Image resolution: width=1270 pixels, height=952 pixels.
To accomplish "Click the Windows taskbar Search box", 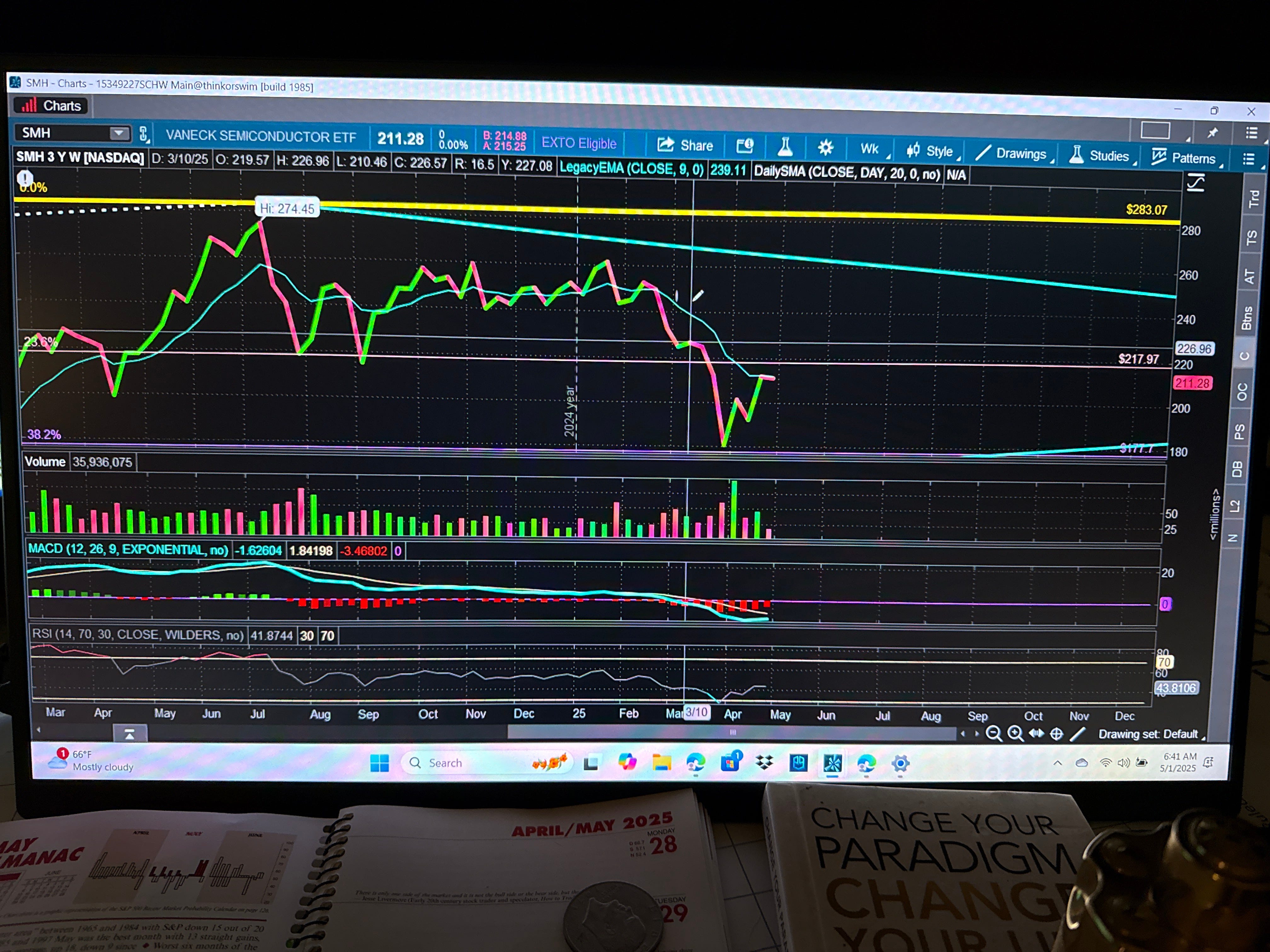I will pyautogui.click(x=487, y=762).
